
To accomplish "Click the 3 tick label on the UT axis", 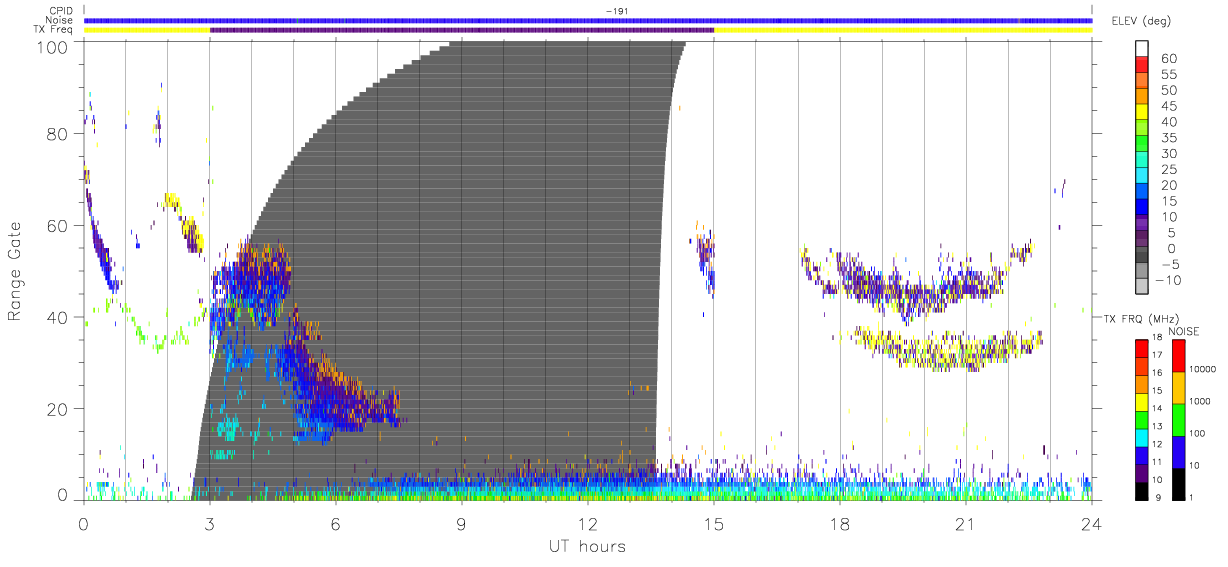I will coord(210,523).
